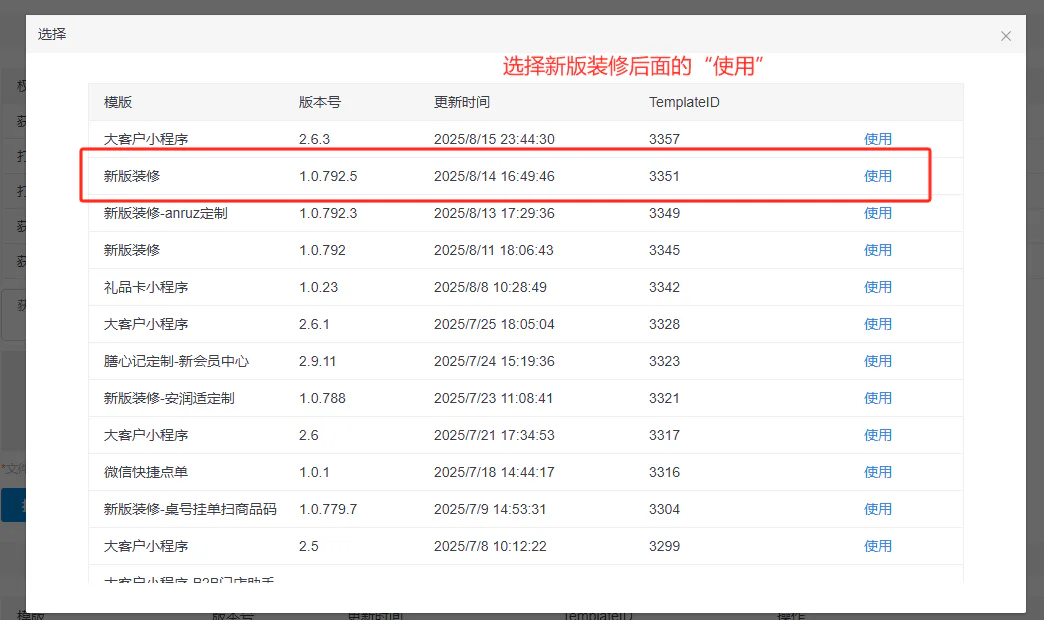
Task: Click the 更新时间 column header
Action: tap(461, 102)
